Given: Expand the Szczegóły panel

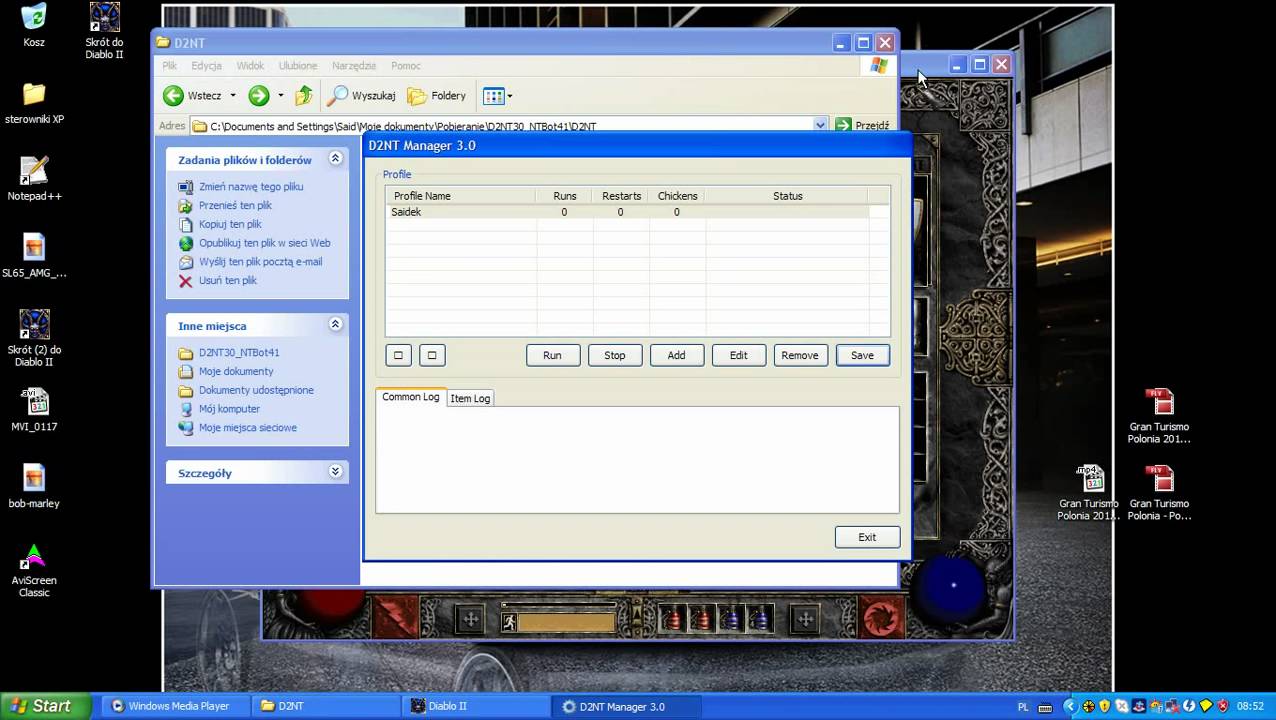Looking at the screenshot, I should coord(336,471).
